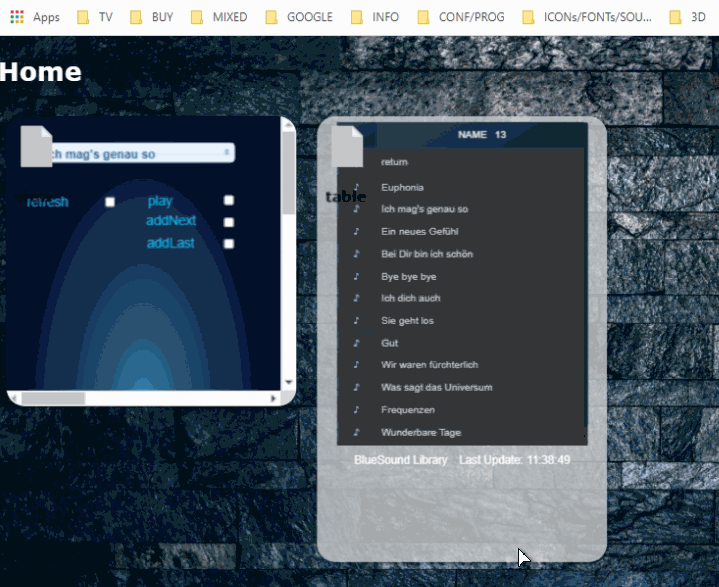719x587 pixels.
Task: Click the music note beside Ich dich auch
Action: pyautogui.click(x=356, y=298)
